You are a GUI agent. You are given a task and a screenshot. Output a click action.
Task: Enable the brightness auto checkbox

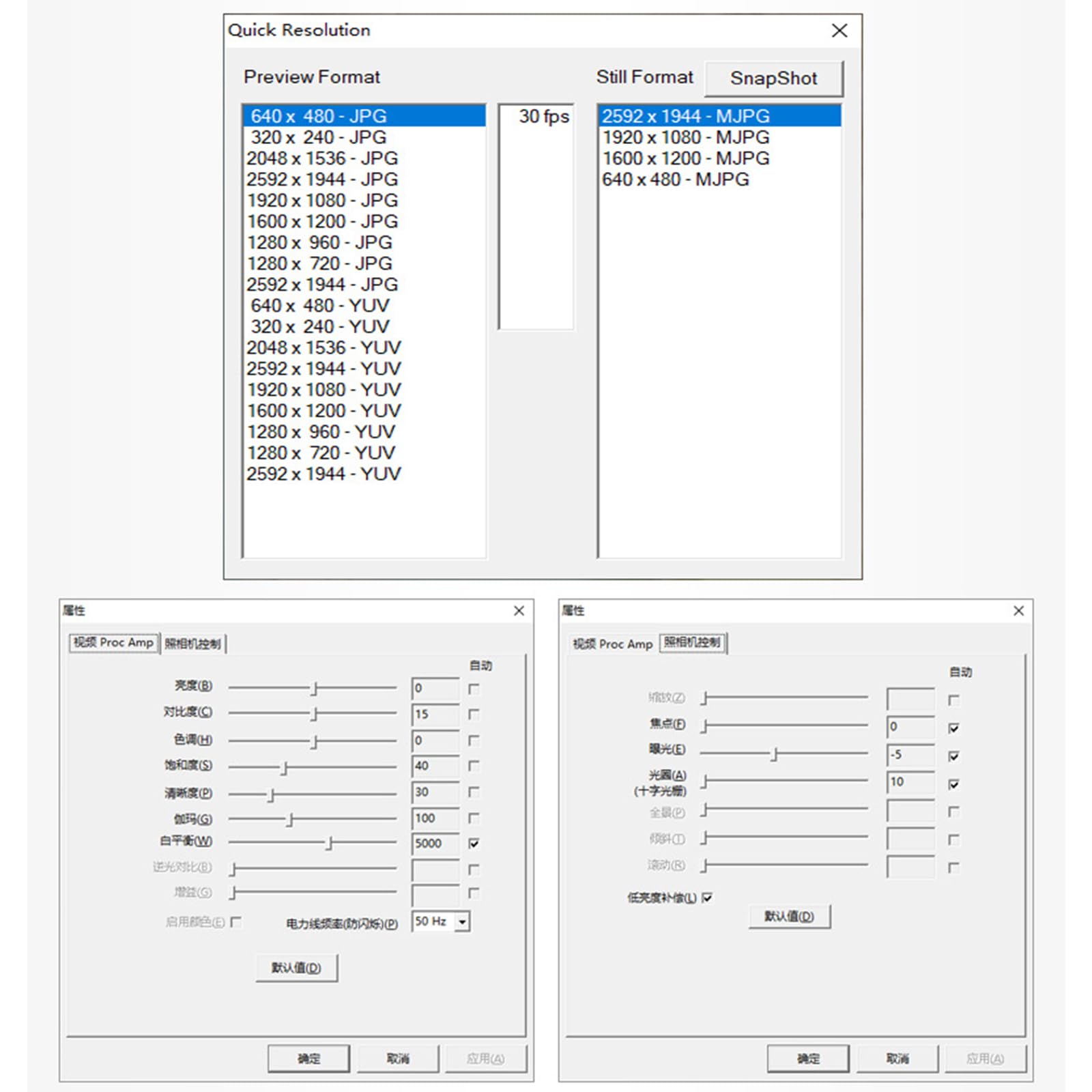click(x=474, y=689)
